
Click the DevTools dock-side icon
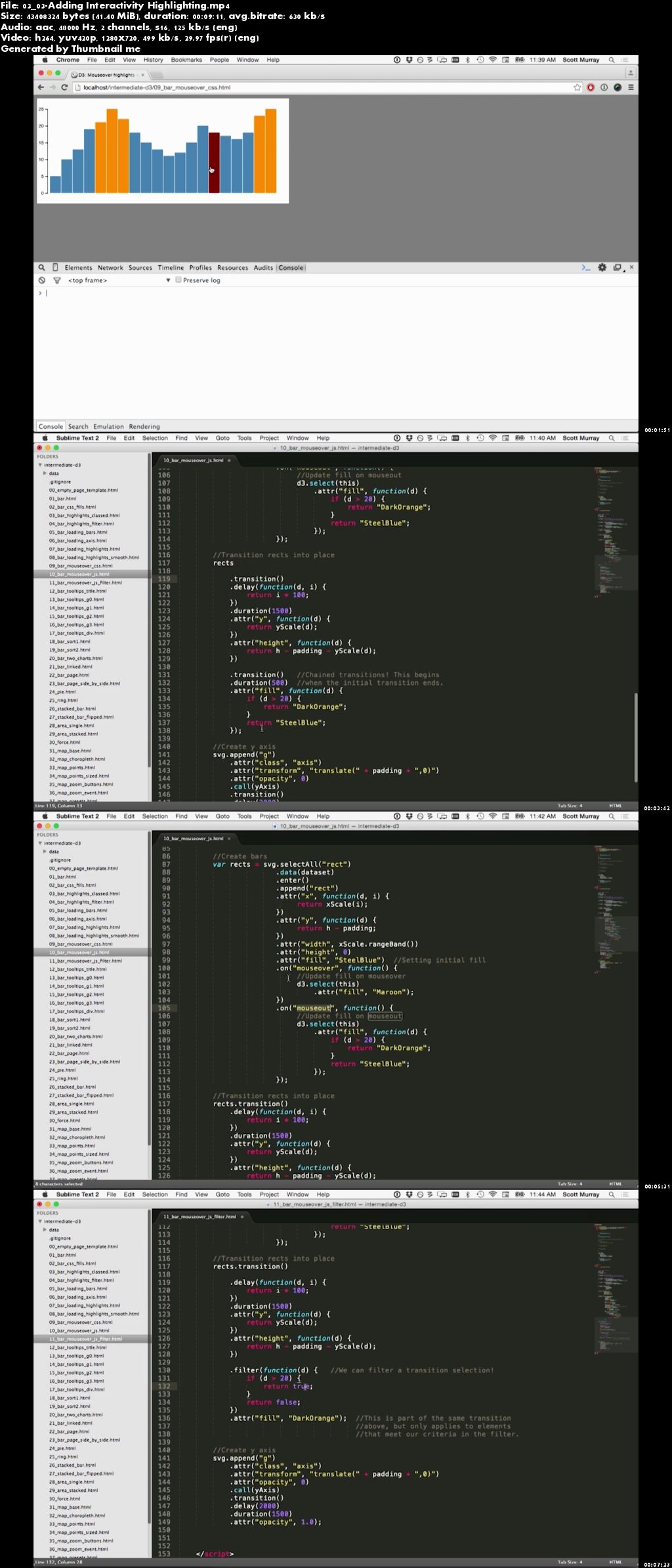[618, 268]
